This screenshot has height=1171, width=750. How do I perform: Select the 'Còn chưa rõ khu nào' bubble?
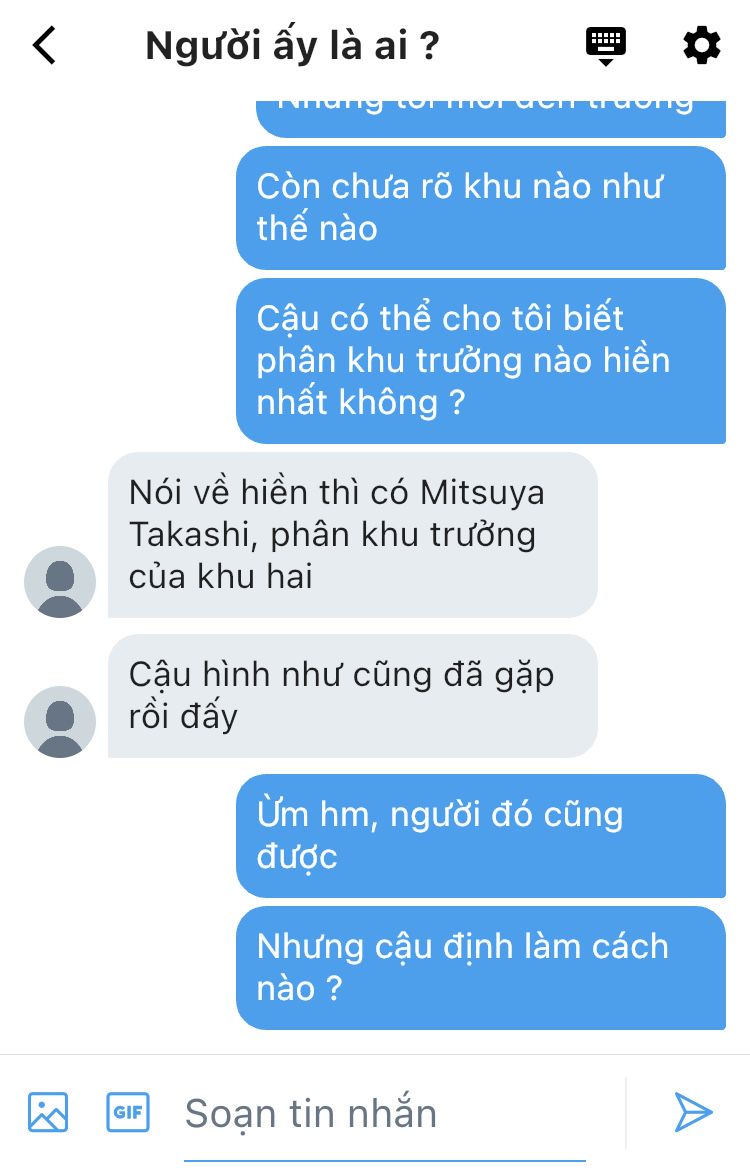(481, 208)
